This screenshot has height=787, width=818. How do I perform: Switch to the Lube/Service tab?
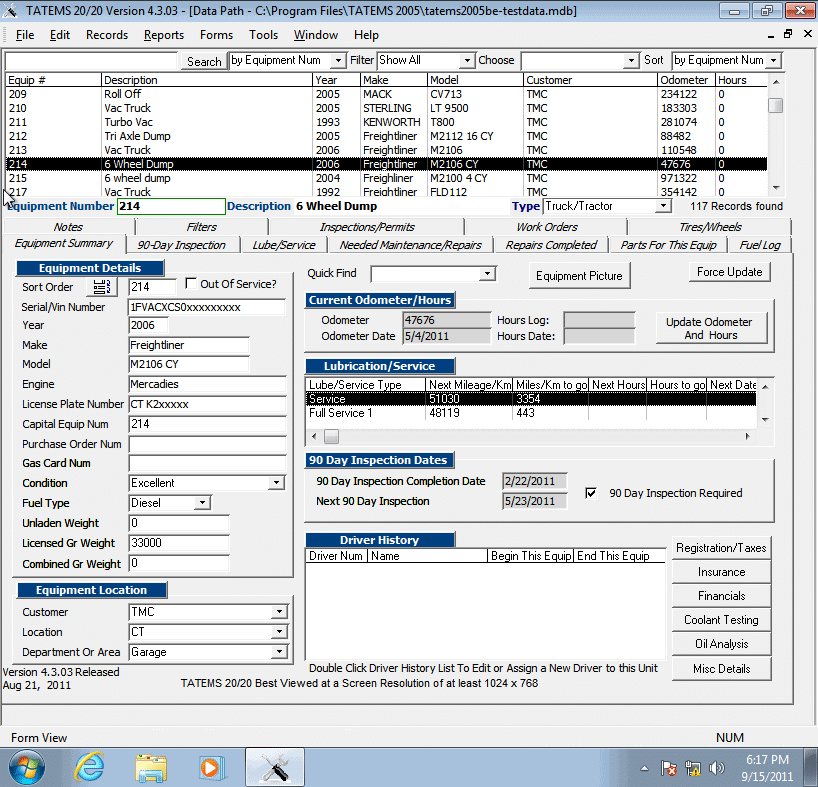284,245
